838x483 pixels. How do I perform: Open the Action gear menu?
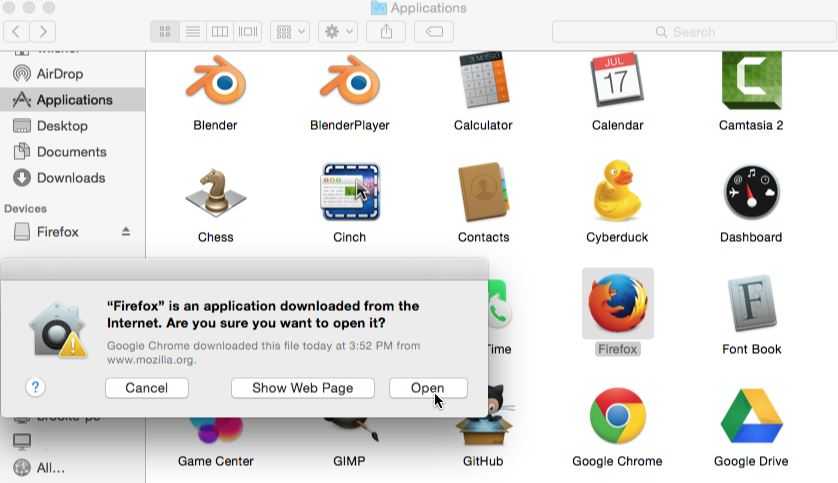pos(338,32)
